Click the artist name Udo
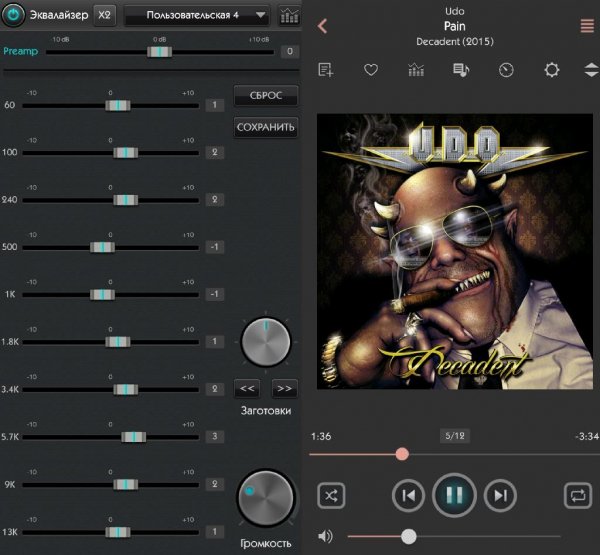Image resolution: width=600 pixels, height=555 pixels. (455, 11)
